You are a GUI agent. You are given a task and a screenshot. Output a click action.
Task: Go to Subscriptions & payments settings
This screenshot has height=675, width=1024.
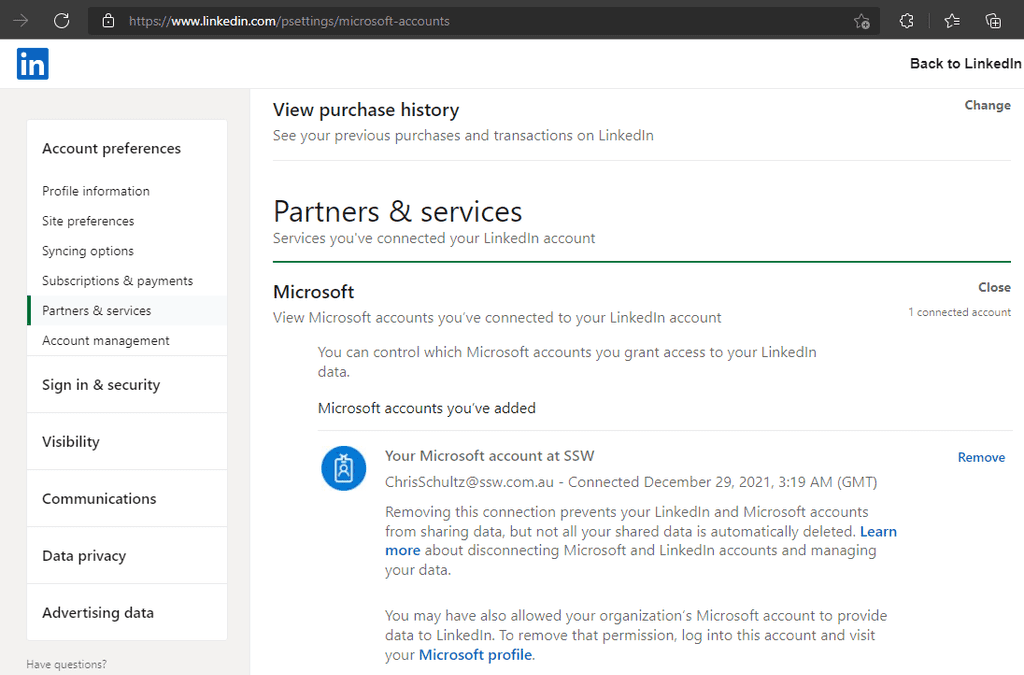pos(117,281)
